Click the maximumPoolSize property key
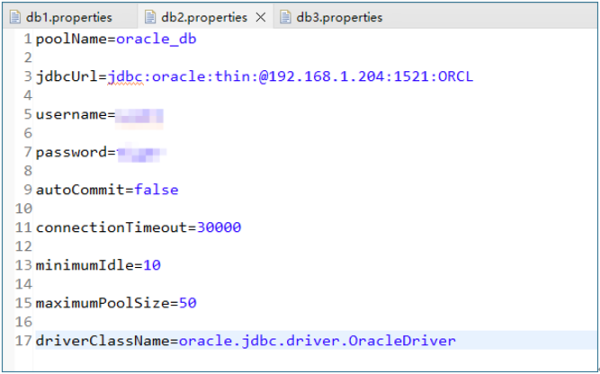Screen dimensions: 600x374 tap(103, 303)
